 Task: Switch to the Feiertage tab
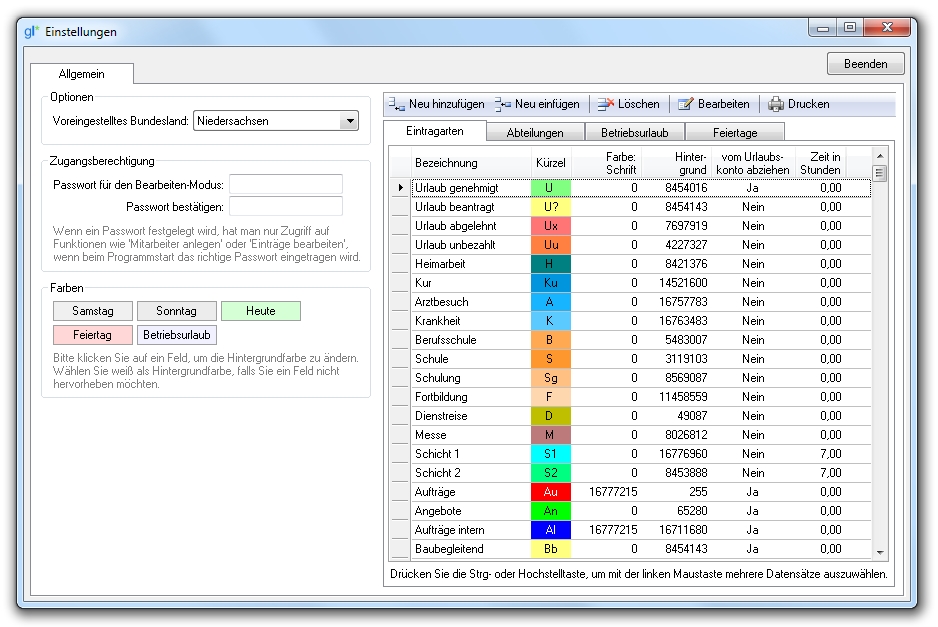coord(734,132)
